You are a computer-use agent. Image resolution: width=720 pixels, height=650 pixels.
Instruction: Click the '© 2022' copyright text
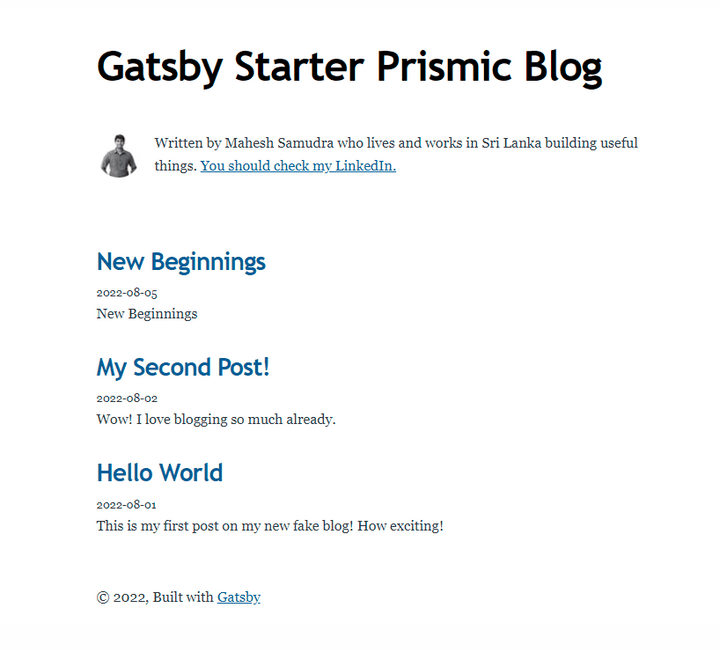tap(121, 598)
